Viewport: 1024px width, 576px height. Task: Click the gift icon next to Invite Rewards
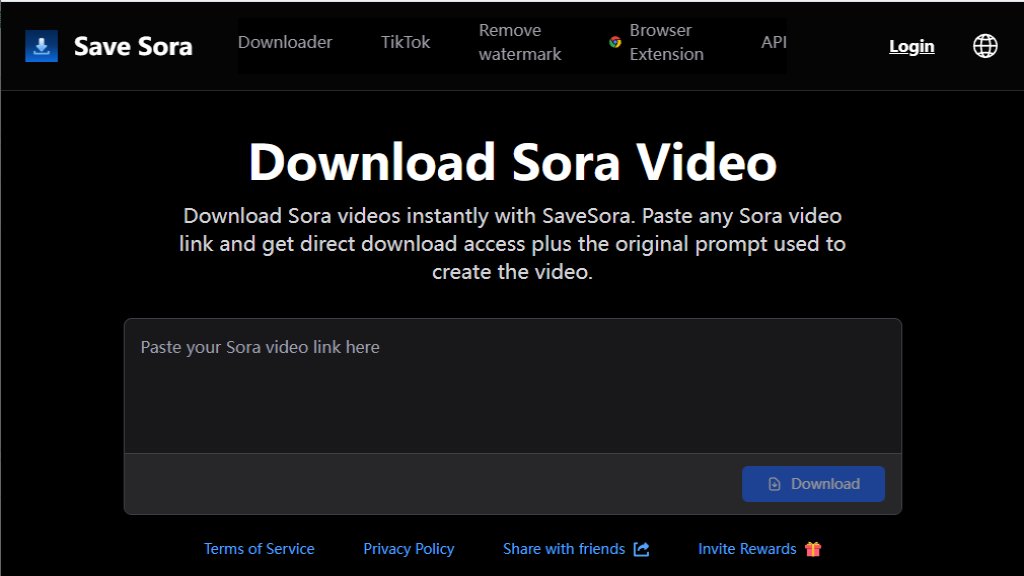[x=812, y=549]
